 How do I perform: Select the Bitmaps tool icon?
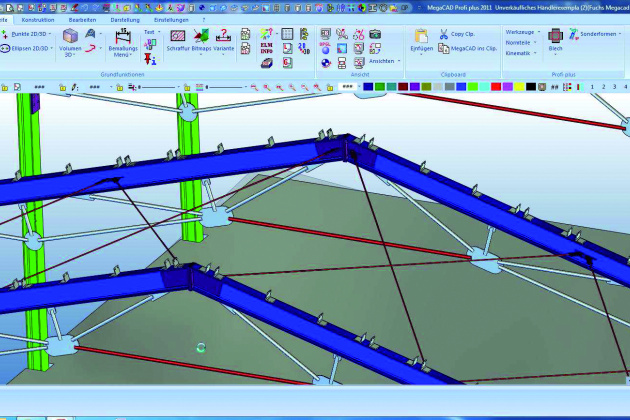pyautogui.click(x=201, y=37)
